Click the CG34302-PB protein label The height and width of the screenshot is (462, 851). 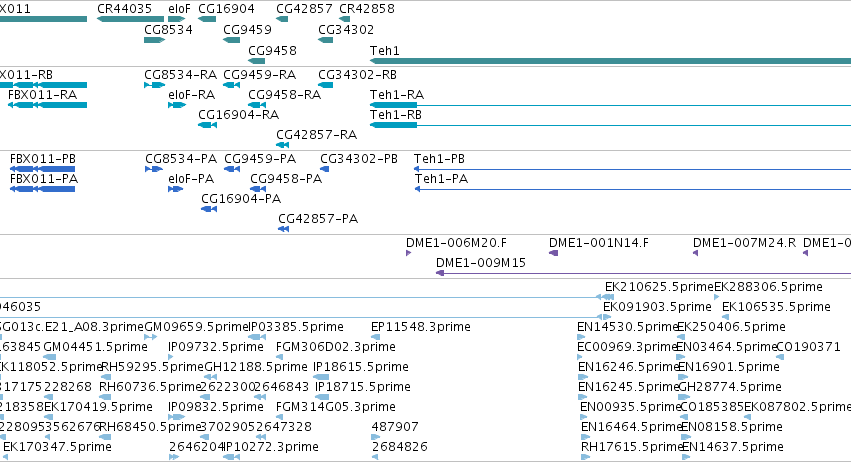[359, 159]
